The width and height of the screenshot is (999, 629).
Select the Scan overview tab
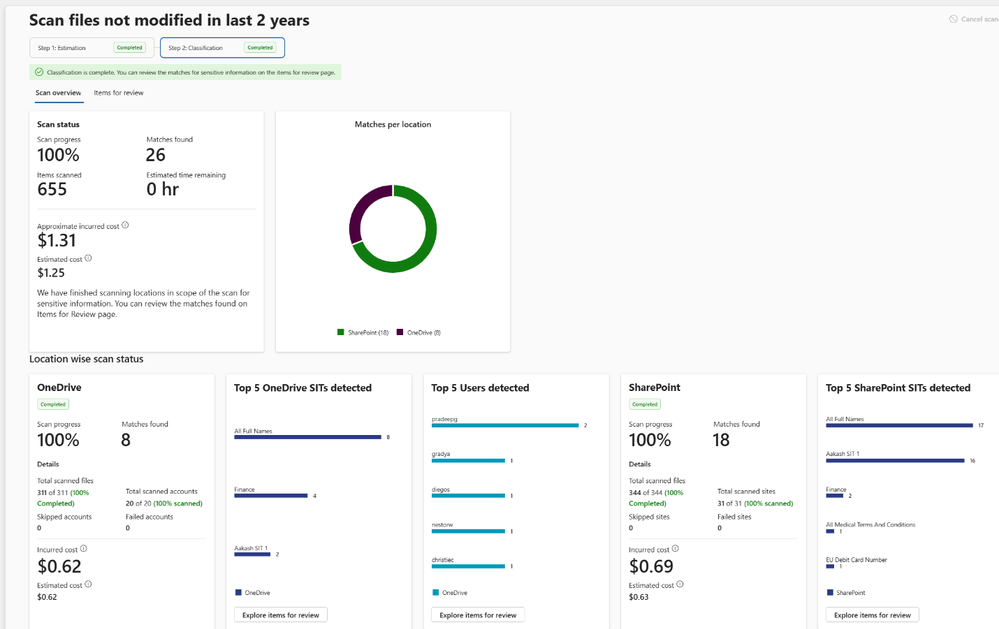point(58,93)
